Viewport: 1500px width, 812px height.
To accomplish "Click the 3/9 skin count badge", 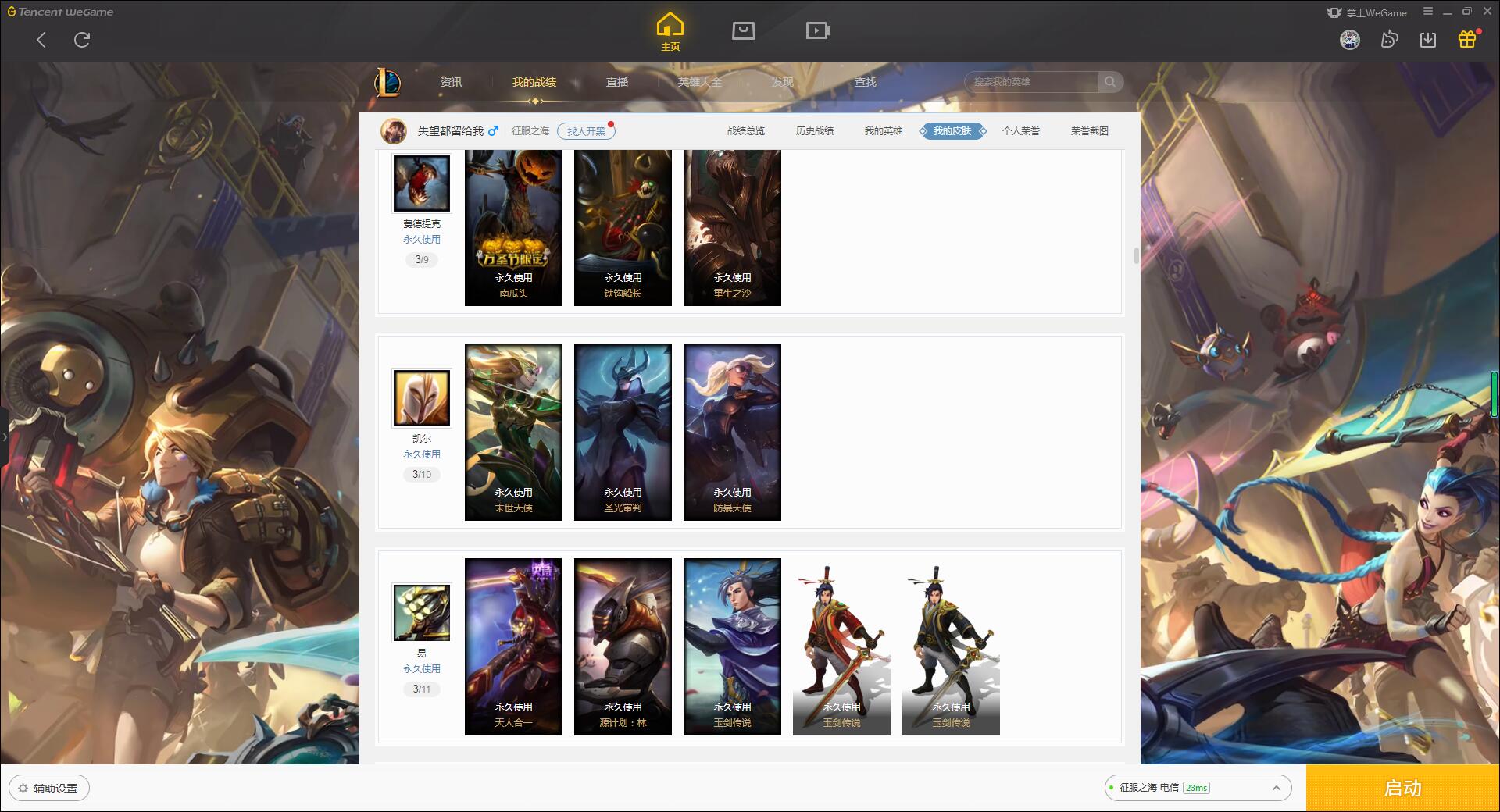I will (x=422, y=259).
